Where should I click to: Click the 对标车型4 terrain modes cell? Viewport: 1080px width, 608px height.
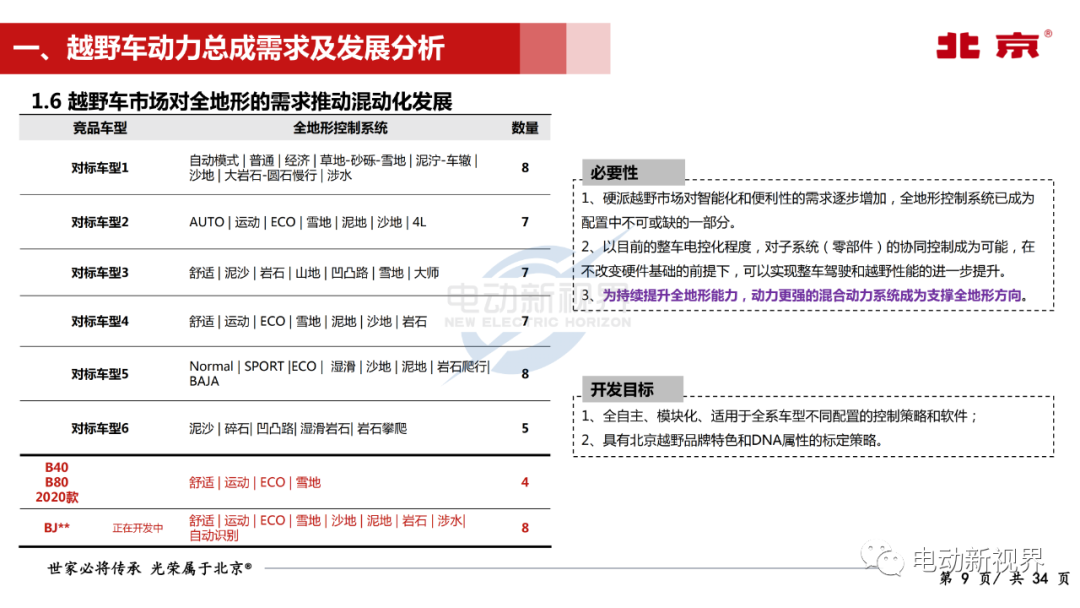308,322
